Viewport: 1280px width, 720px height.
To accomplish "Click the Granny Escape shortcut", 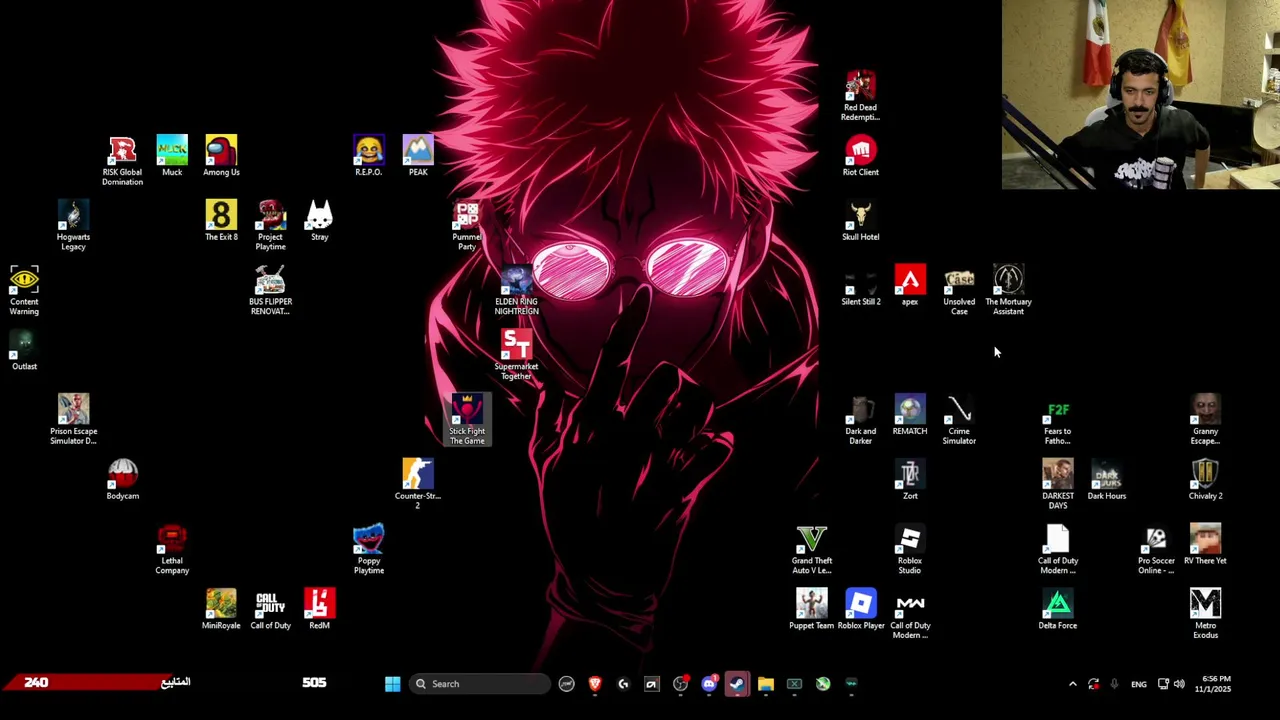I will (x=1205, y=420).
